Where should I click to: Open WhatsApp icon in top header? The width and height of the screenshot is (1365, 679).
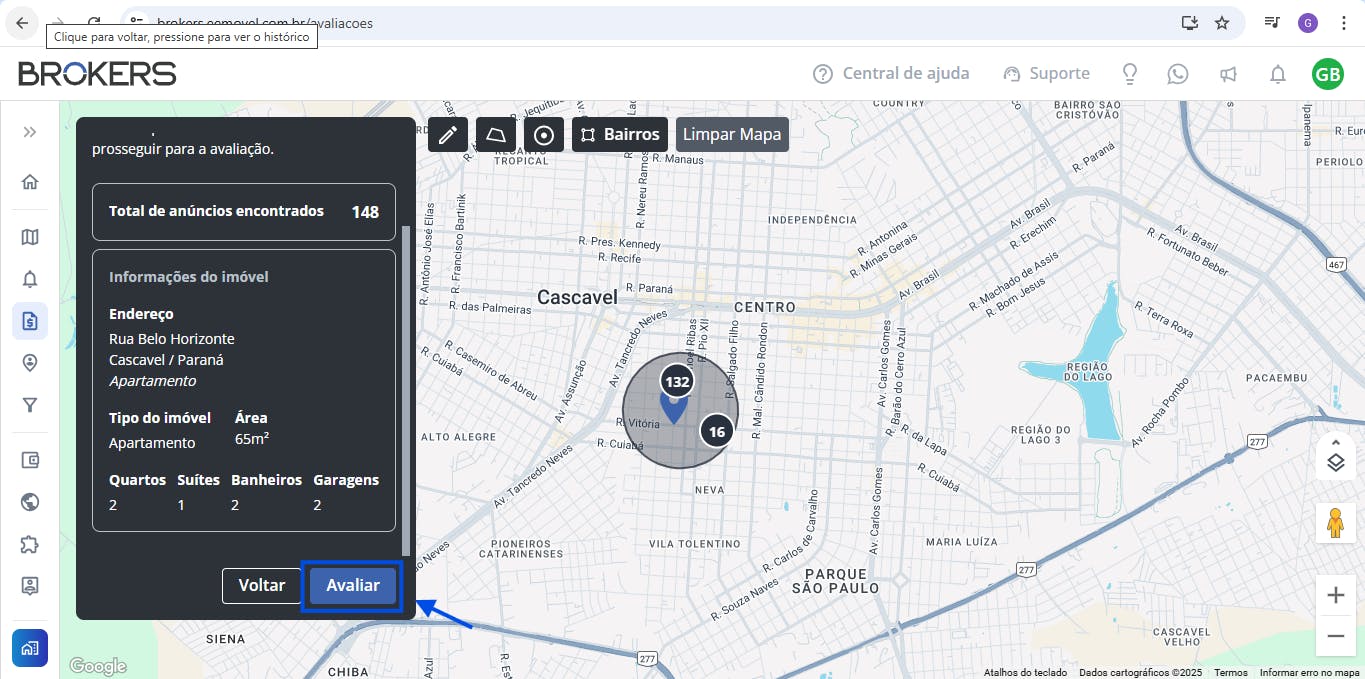[x=1178, y=74]
